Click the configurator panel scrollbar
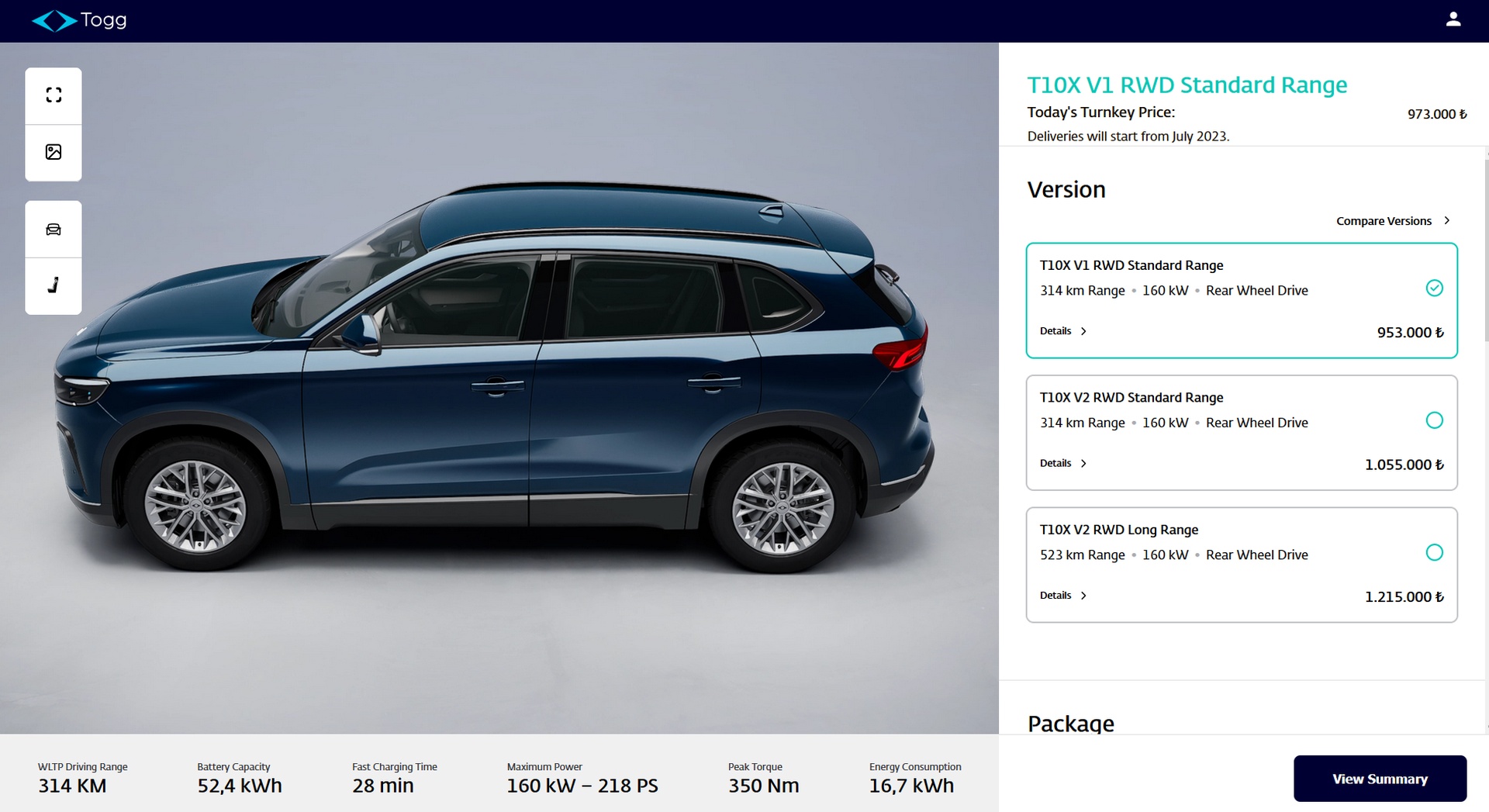This screenshot has height=812, width=1489. [x=1486, y=248]
